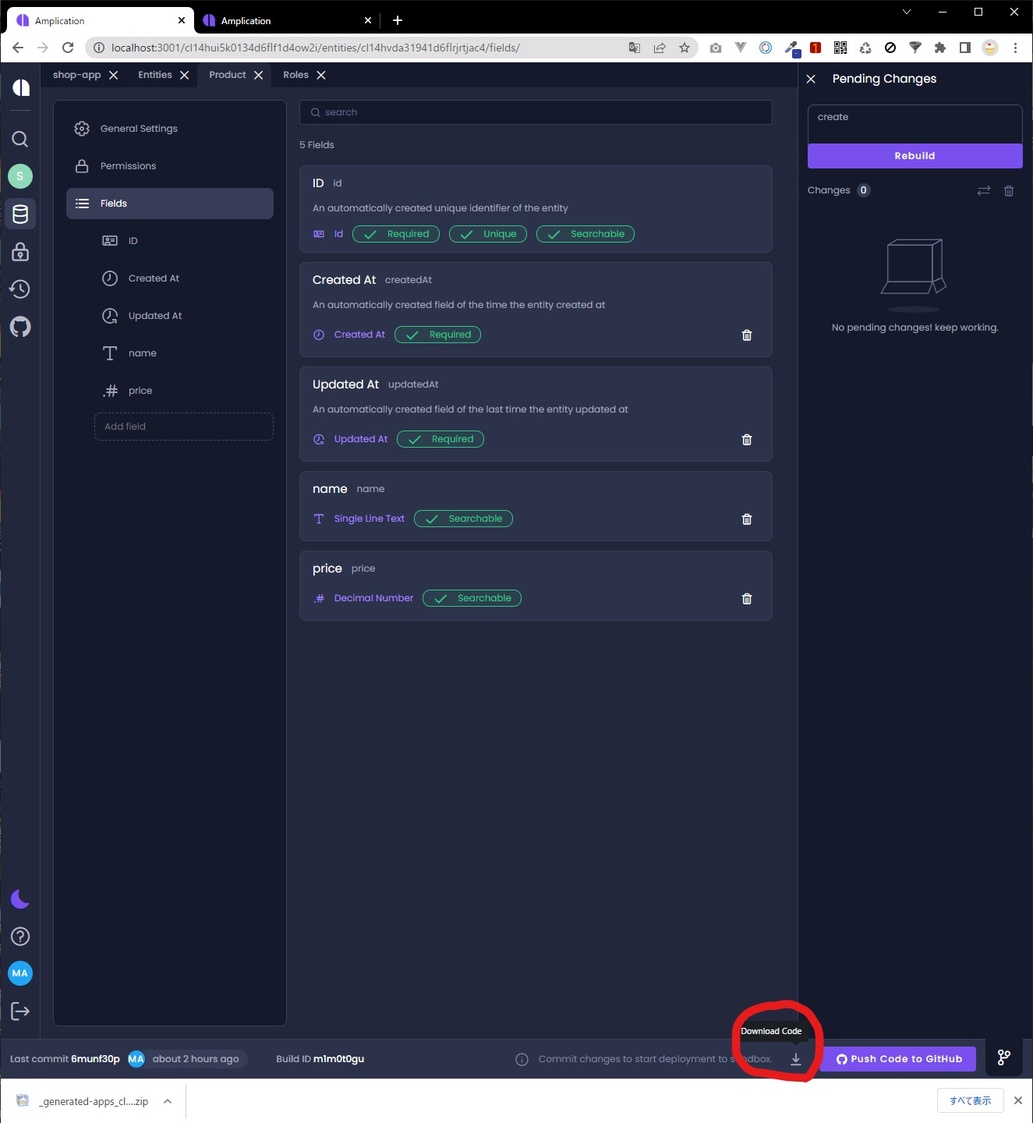1033x1123 pixels.
Task: Click the fields search box
Action: click(536, 112)
